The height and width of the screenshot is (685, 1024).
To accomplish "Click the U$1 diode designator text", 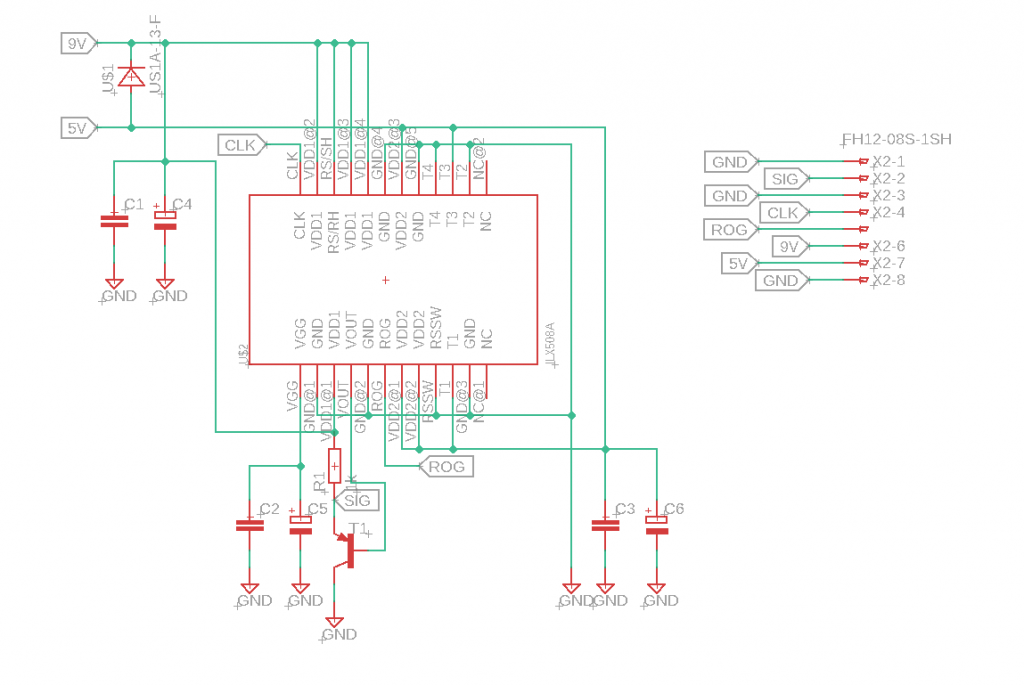I will [108, 79].
